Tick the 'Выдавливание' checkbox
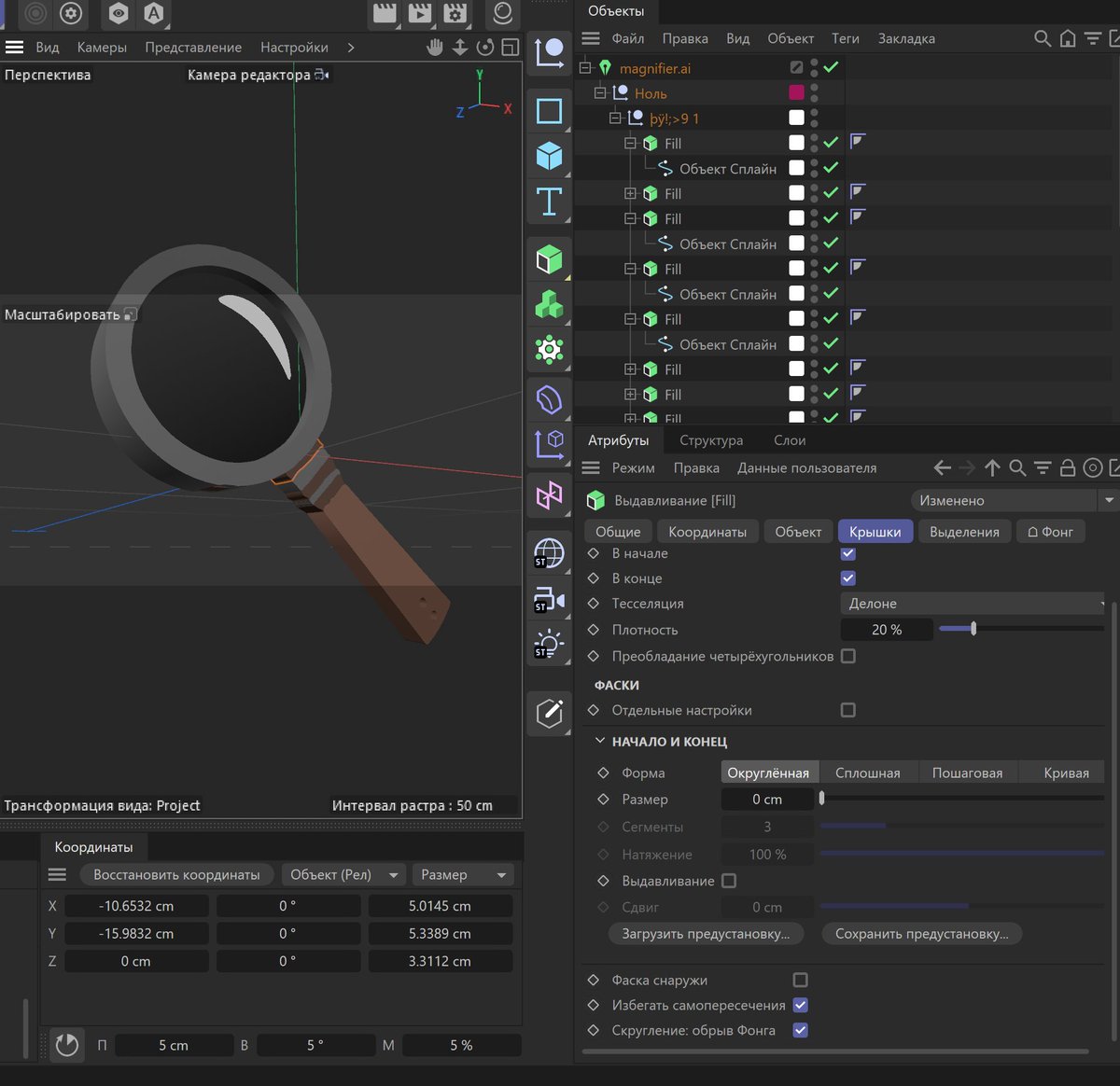The image size is (1120, 1086). (729, 881)
